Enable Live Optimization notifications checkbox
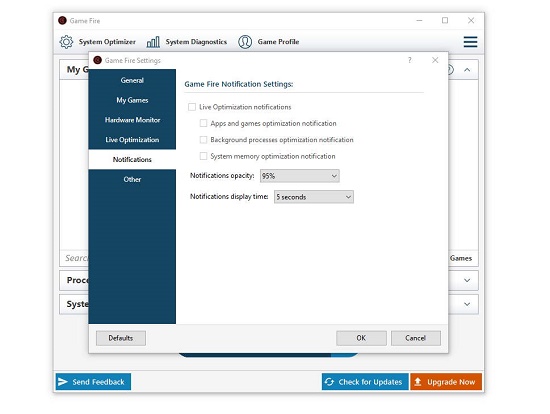 pos(192,107)
